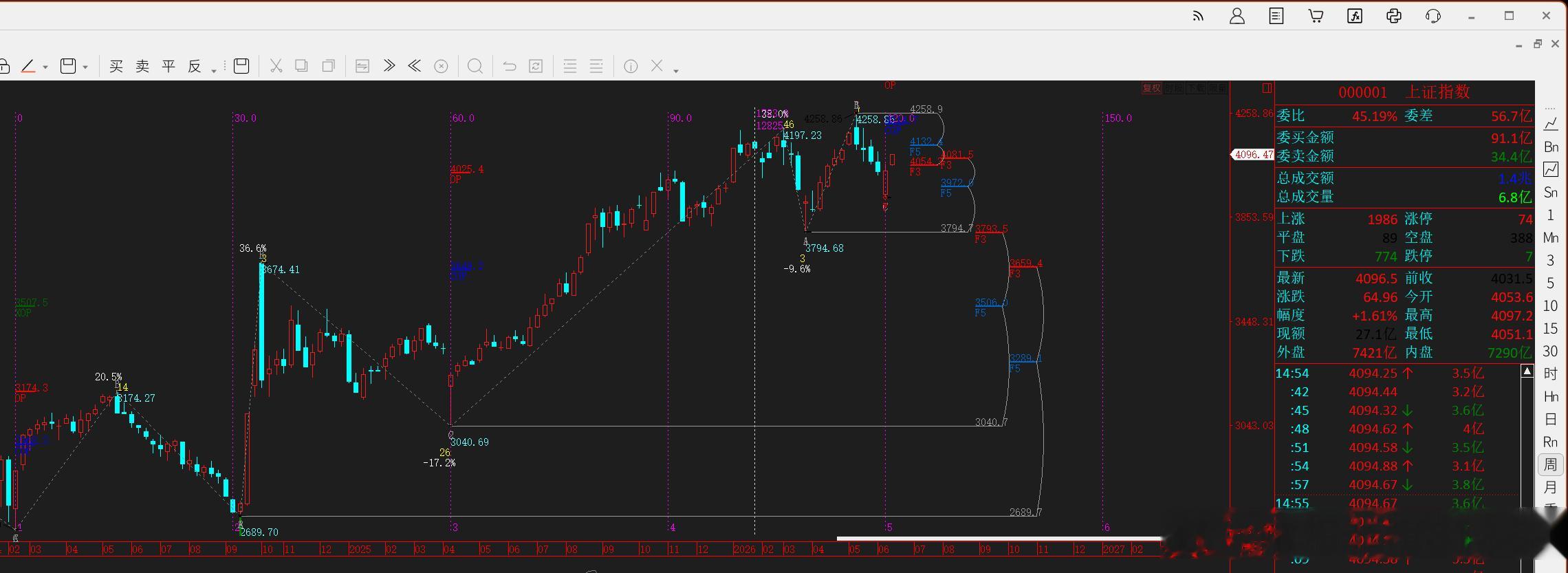Select the boxed line chart icon in sidebar

pos(1551,169)
